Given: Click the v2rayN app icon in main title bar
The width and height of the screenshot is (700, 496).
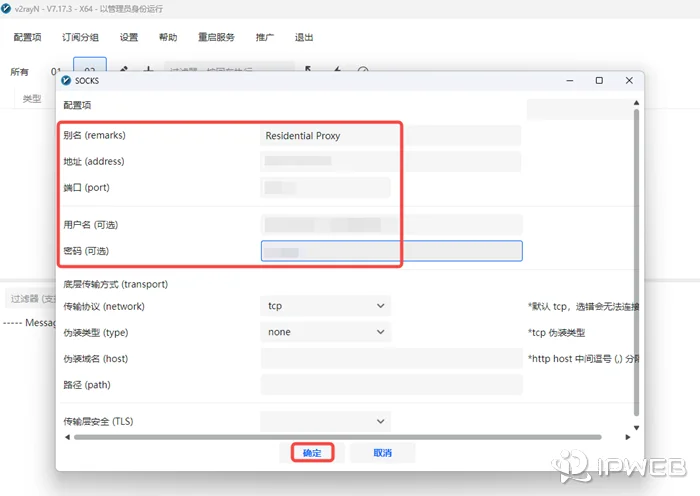Looking at the screenshot, I should [x=6, y=8].
